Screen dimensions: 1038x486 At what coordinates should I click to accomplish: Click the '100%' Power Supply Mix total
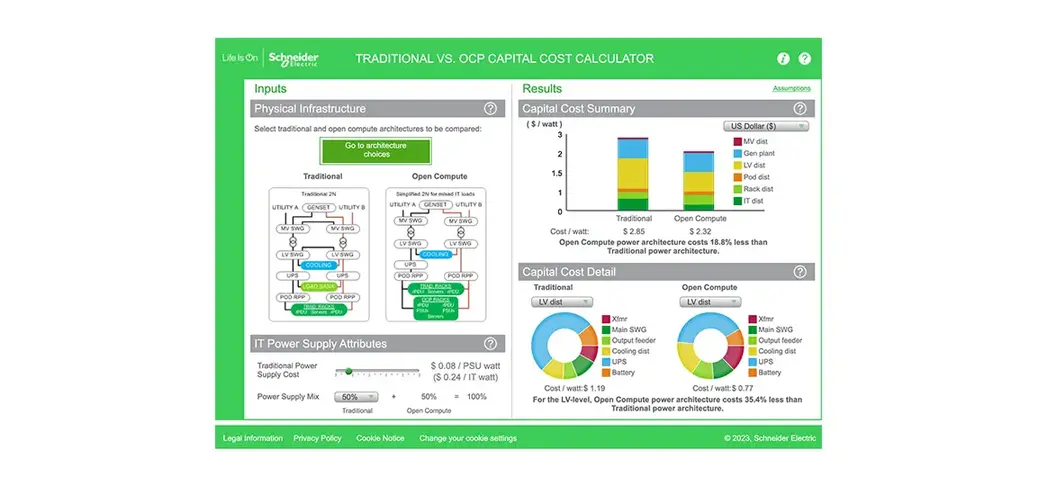pyautogui.click(x=475, y=397)
